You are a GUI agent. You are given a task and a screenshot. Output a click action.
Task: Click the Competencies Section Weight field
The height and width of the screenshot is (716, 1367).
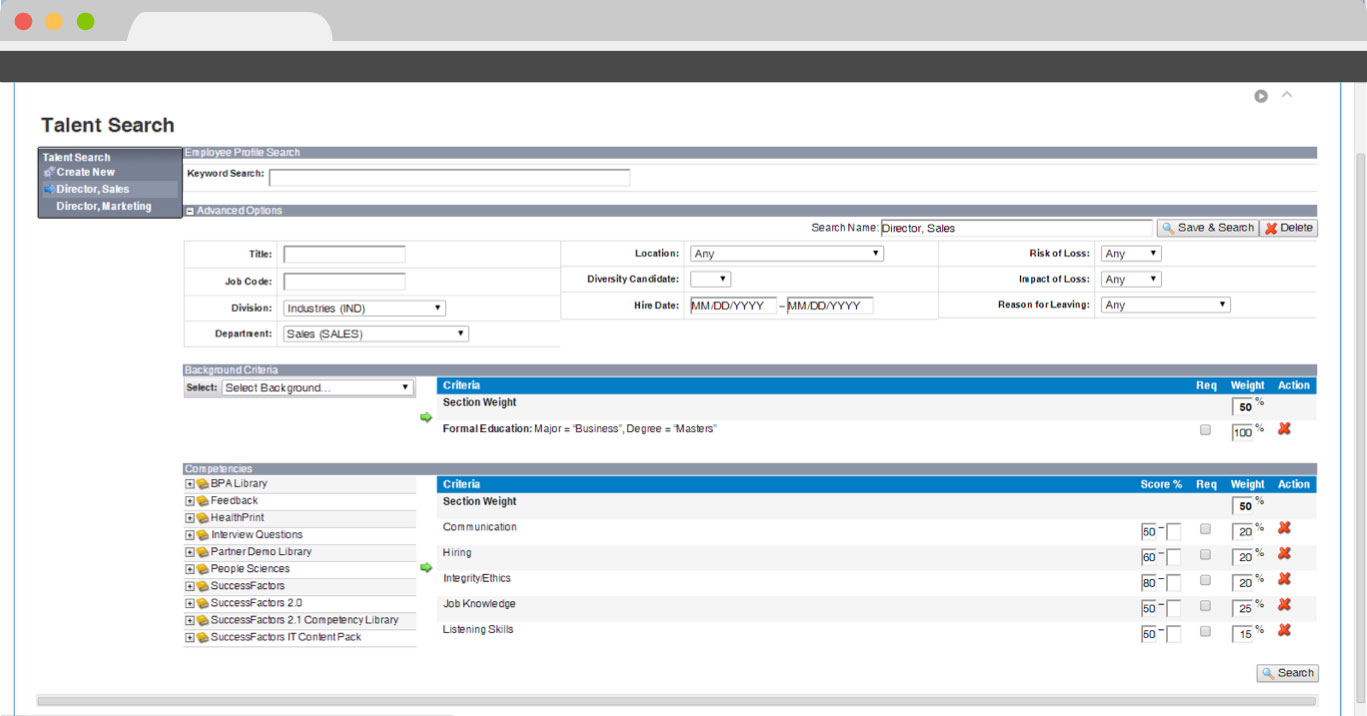pos(1243,506)
